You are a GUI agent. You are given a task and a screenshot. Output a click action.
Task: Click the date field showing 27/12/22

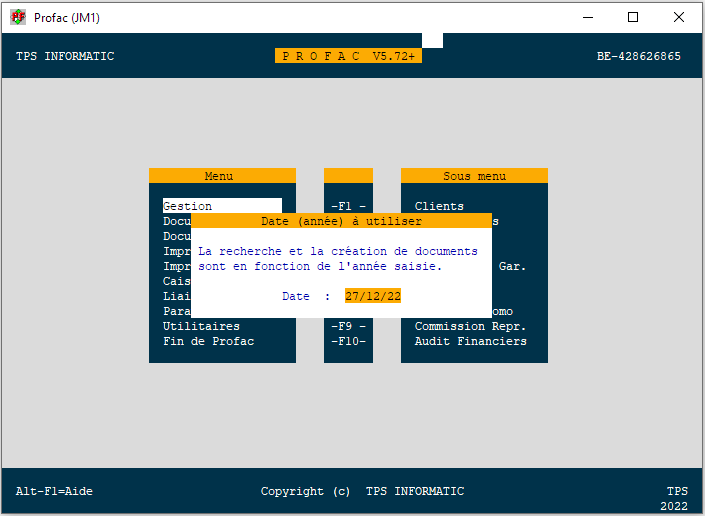coord(373,296)
